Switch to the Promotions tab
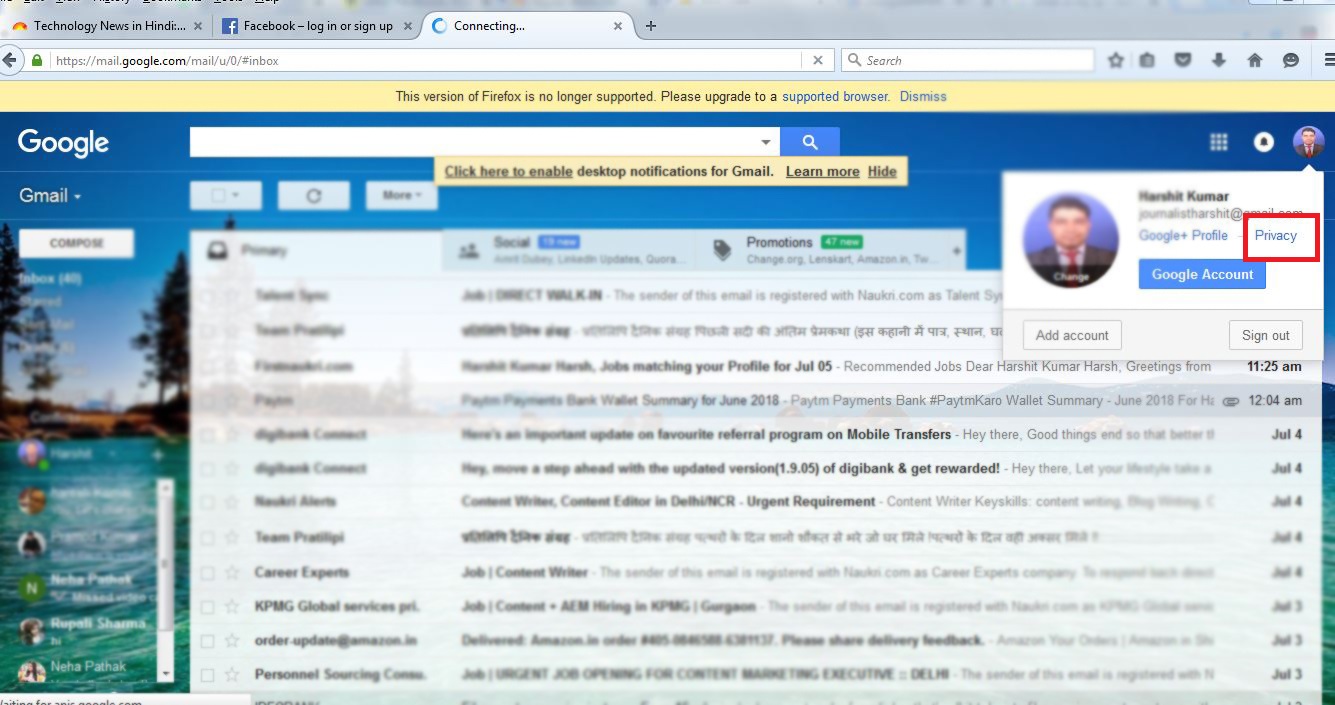This screenshot has width=1335, height=705. coord(780,250)
